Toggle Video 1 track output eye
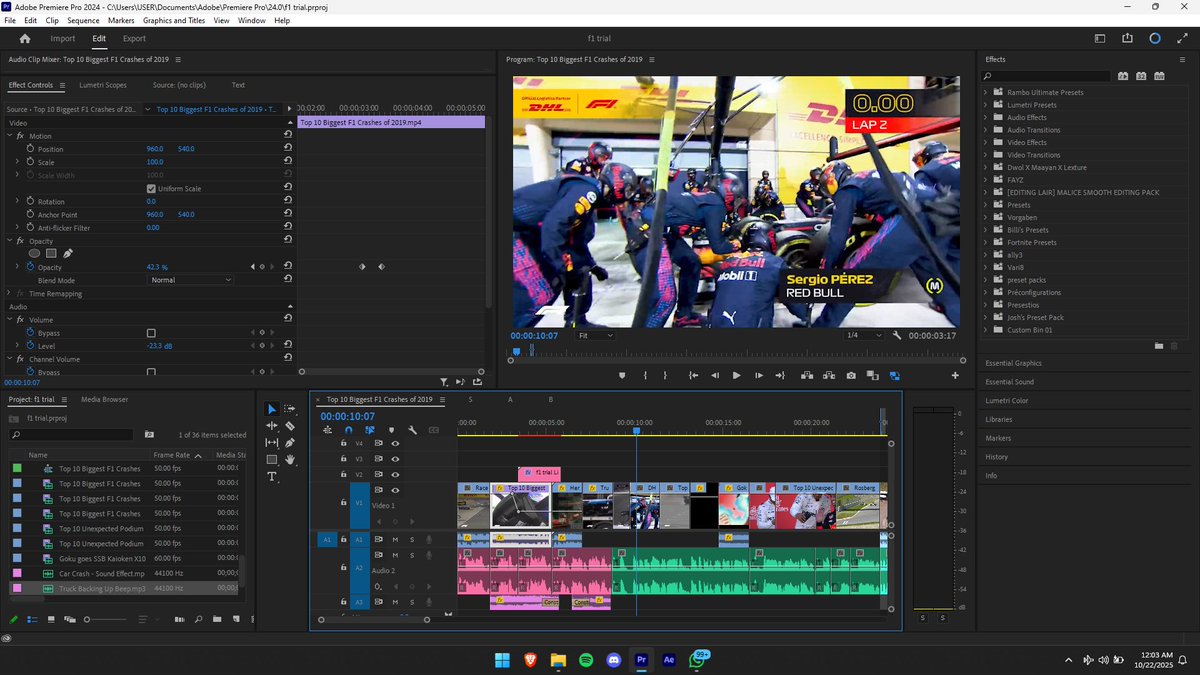Image resolution: width=1200 pixels, height=675 pixels. (x=395, y=490)
